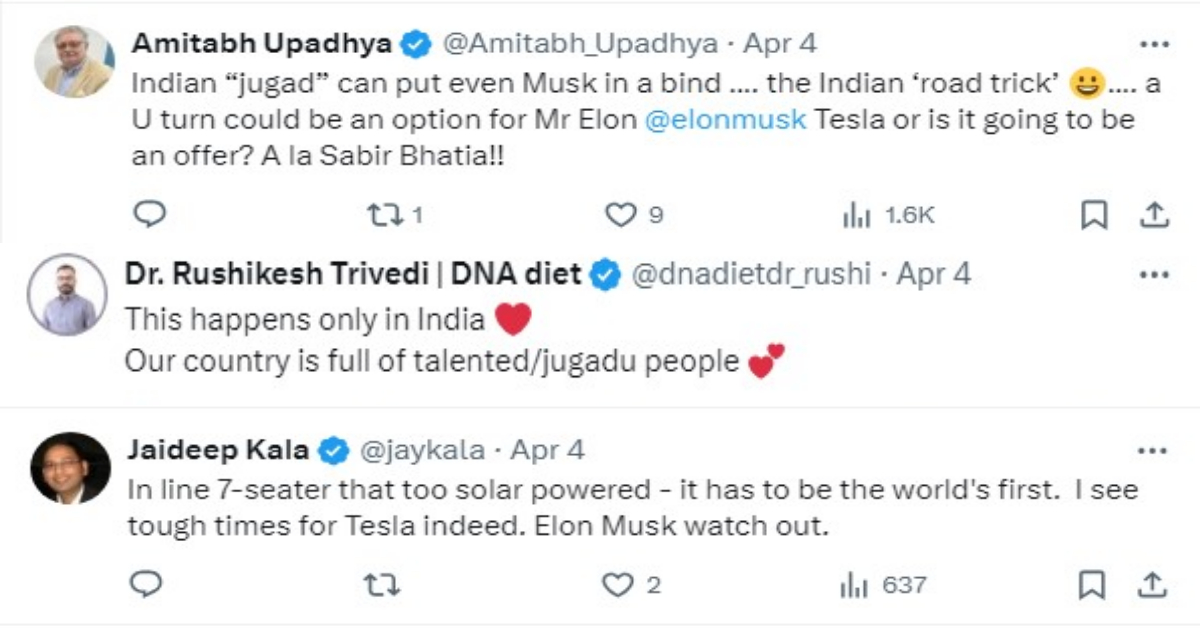The image size is (1200, 628).
Task: View analytics showing 1.6K views
Action: (x=889, y=214)
